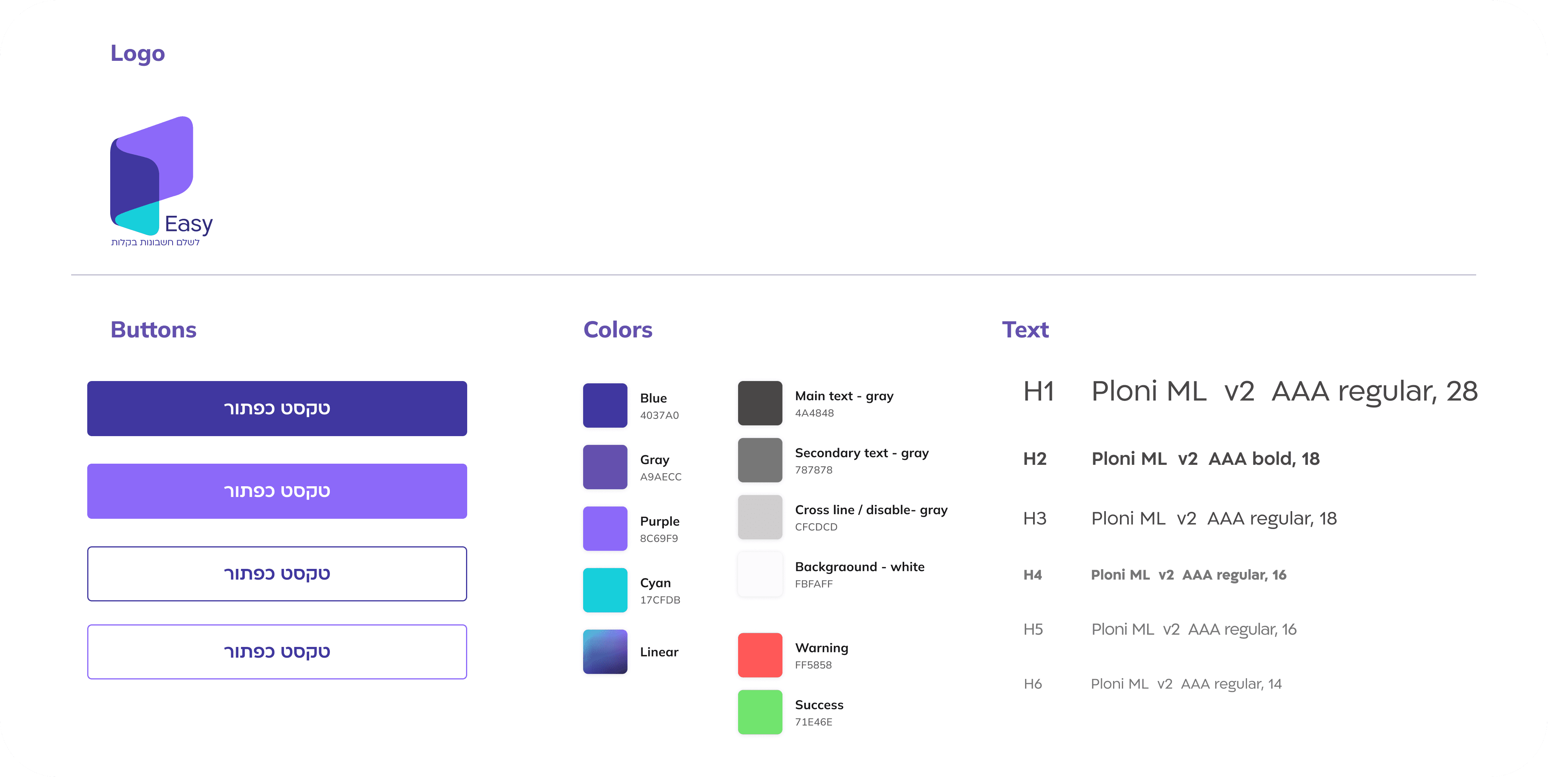This screenshot has width=1568, height=777.
Task: Click the hex value 4A4848
Action: pos(815,412)
